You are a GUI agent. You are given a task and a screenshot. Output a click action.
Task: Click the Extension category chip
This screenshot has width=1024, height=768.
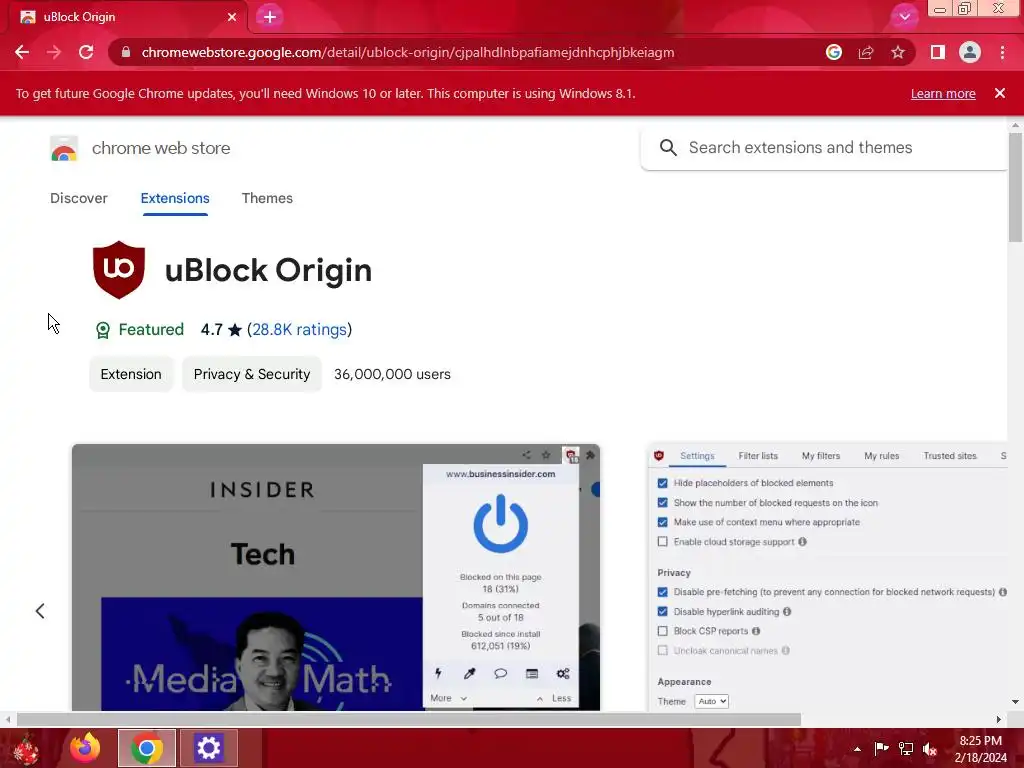click(x=131, y=374)
